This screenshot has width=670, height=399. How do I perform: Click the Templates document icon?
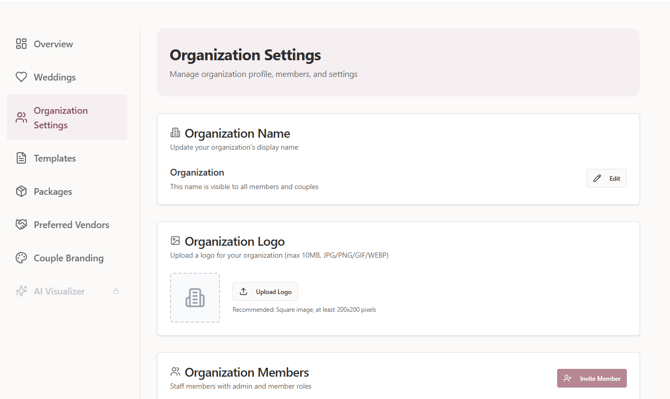[x=21, y=158]
